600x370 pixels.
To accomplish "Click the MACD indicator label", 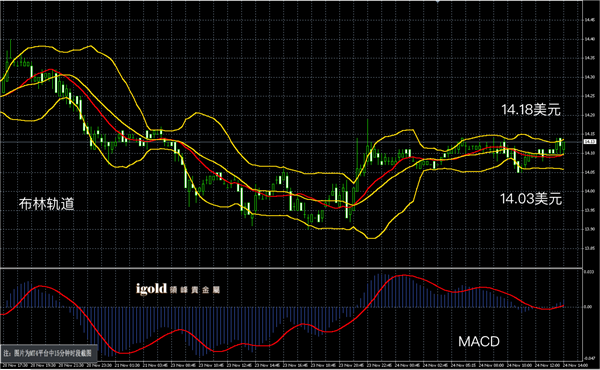I will 479,341.
